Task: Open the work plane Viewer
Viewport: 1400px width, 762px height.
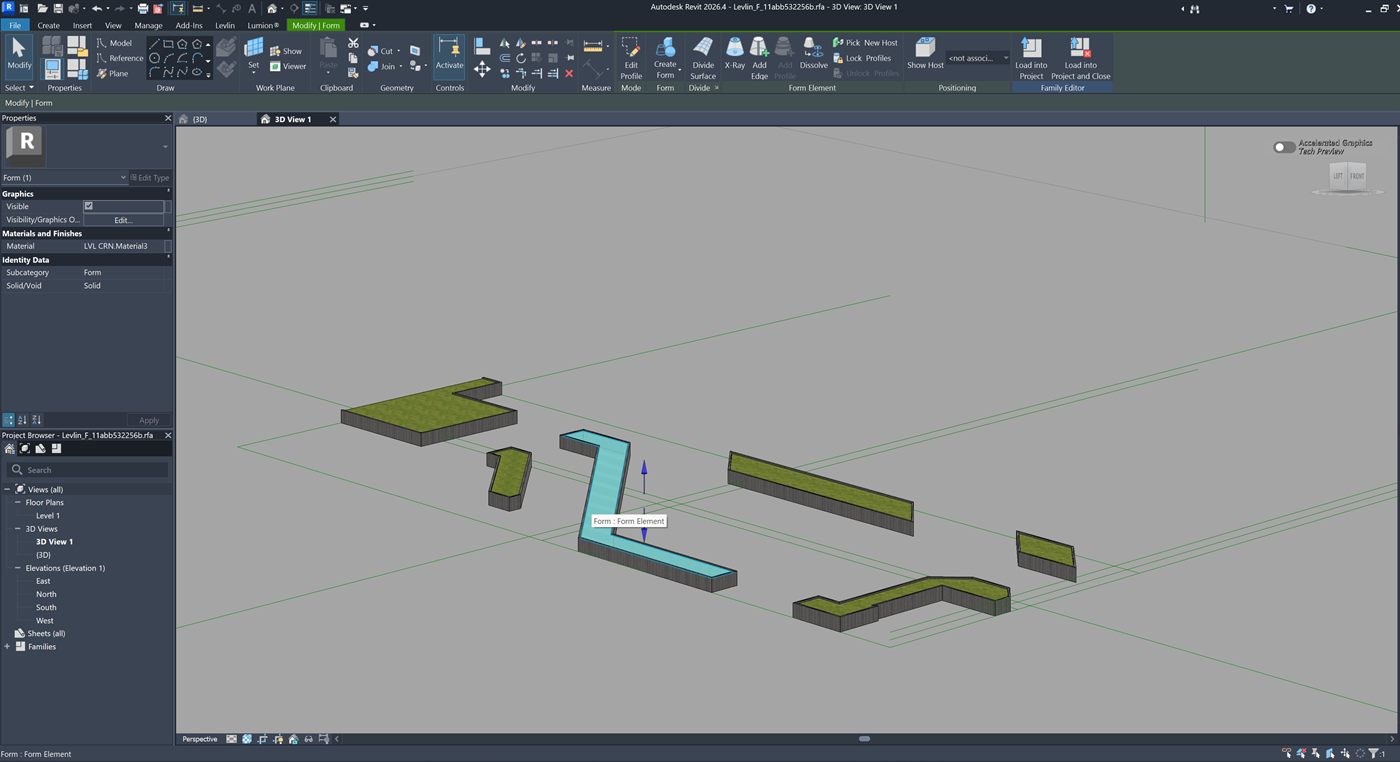Action: [x=288, y=66]
